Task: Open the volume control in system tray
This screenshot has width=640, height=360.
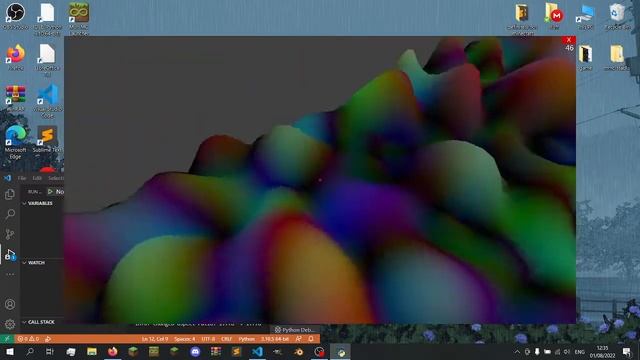Action: [x=567, y=351]
